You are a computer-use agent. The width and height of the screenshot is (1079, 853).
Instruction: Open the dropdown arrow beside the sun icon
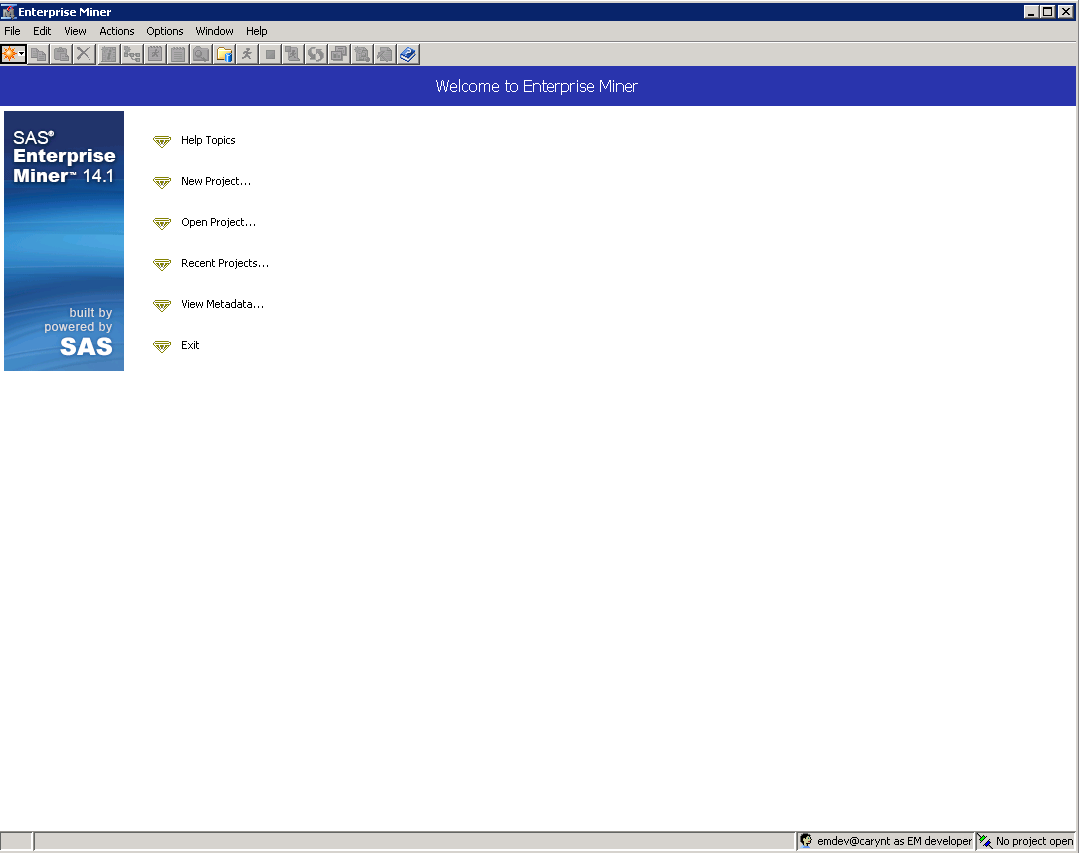click(x=22, y=54)
